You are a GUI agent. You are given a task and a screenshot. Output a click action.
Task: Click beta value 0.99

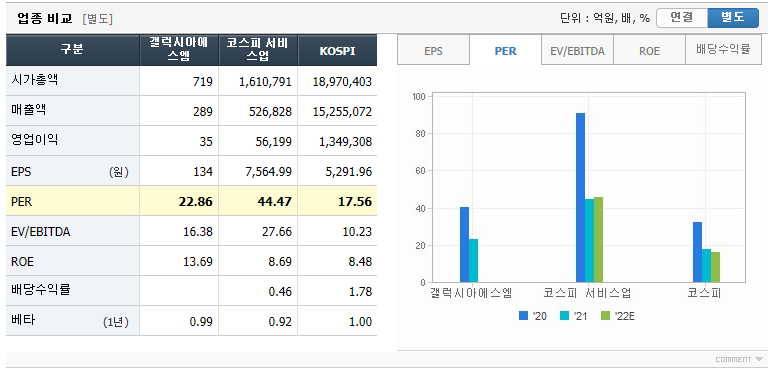[x=200, y=323]
